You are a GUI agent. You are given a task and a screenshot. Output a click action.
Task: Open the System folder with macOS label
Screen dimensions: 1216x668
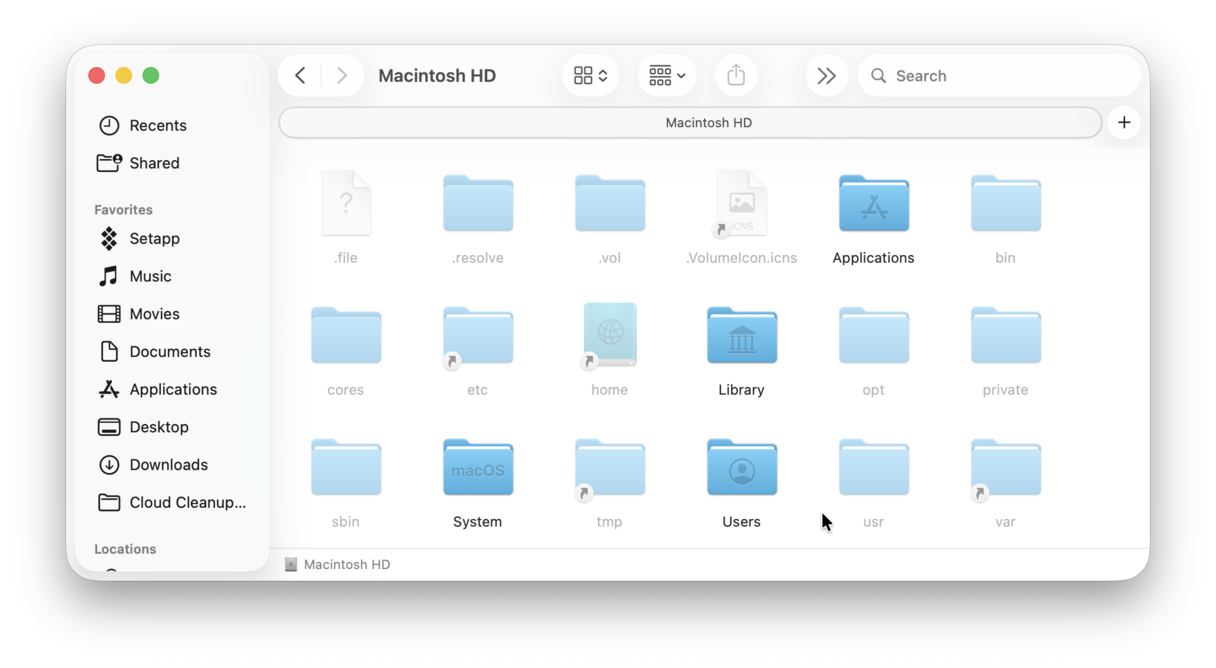tap(478, 468)
